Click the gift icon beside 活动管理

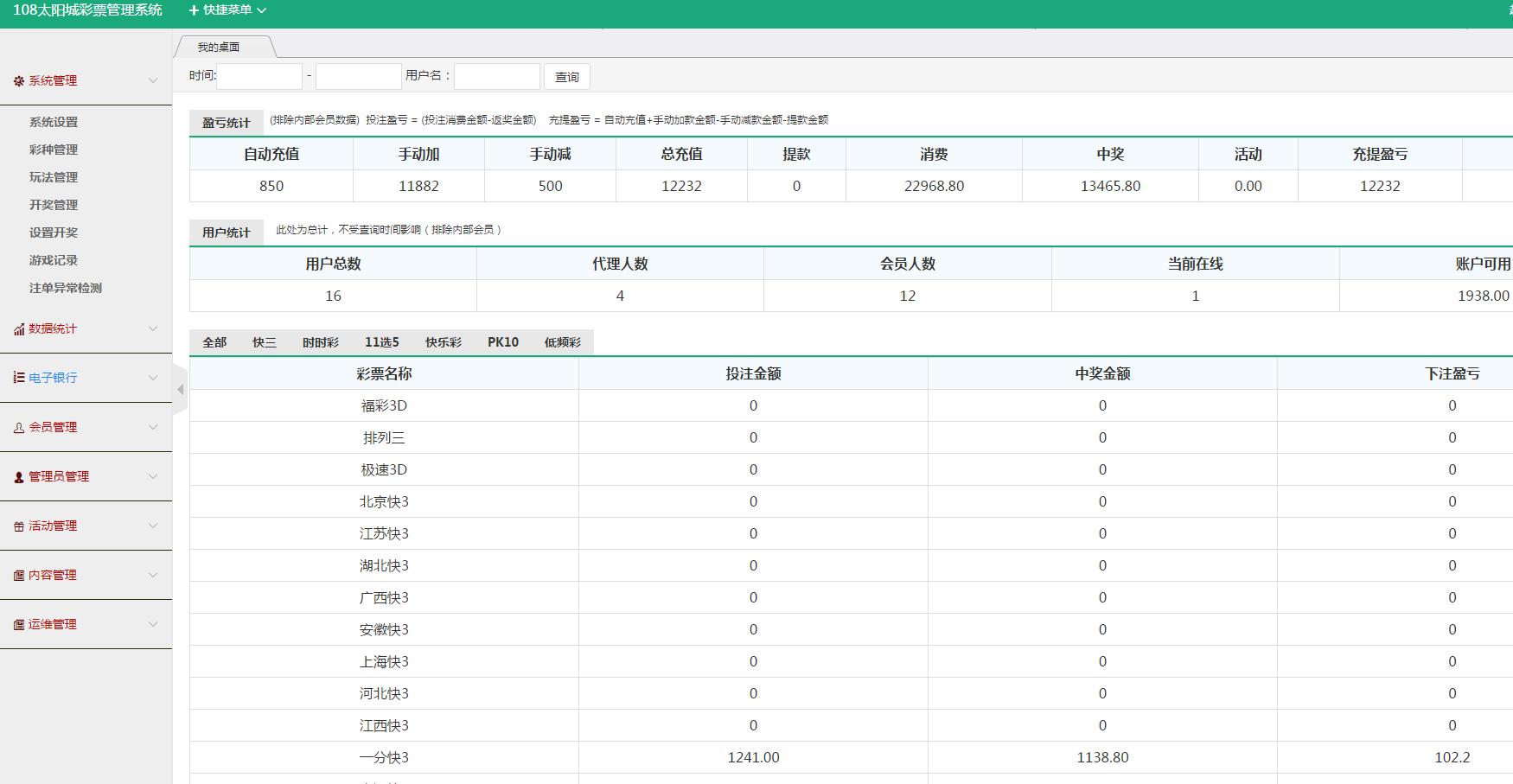click(x=19, y=526)
